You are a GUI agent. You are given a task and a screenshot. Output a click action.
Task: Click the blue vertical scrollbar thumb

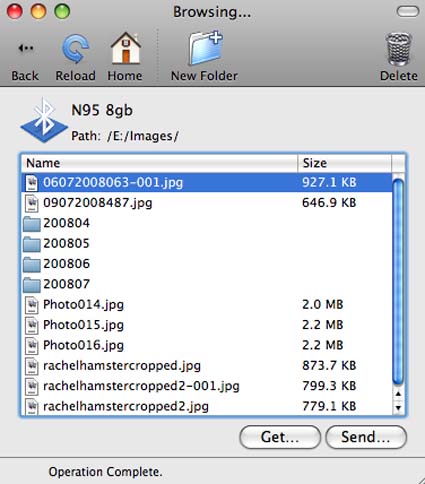[x=398, y=282]
